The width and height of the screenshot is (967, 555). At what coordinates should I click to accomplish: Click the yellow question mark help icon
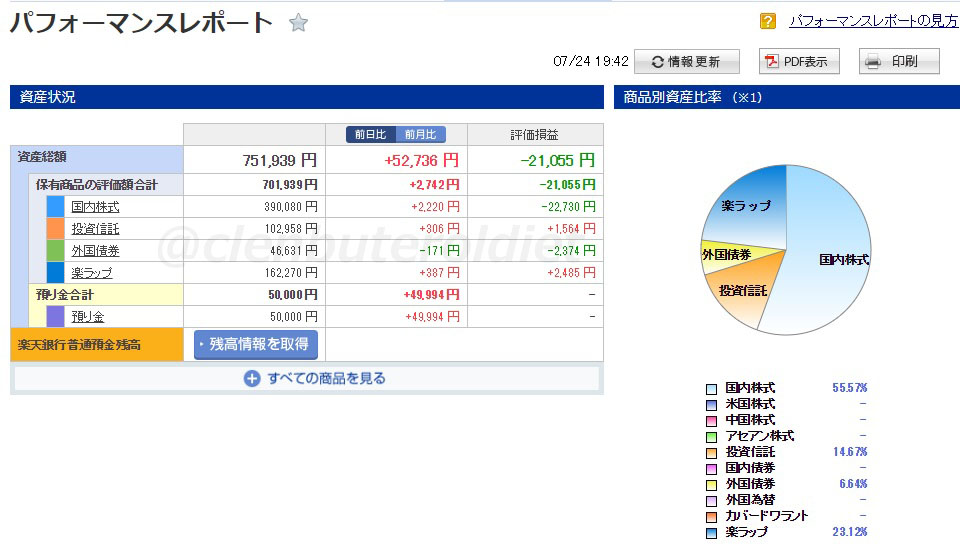coord(767,22)
